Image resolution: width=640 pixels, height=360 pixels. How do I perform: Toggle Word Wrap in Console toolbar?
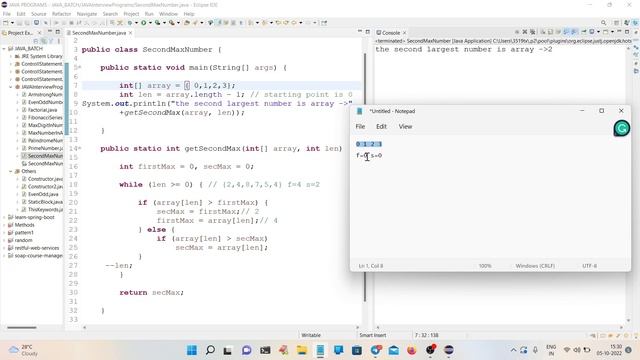[558, 32]
